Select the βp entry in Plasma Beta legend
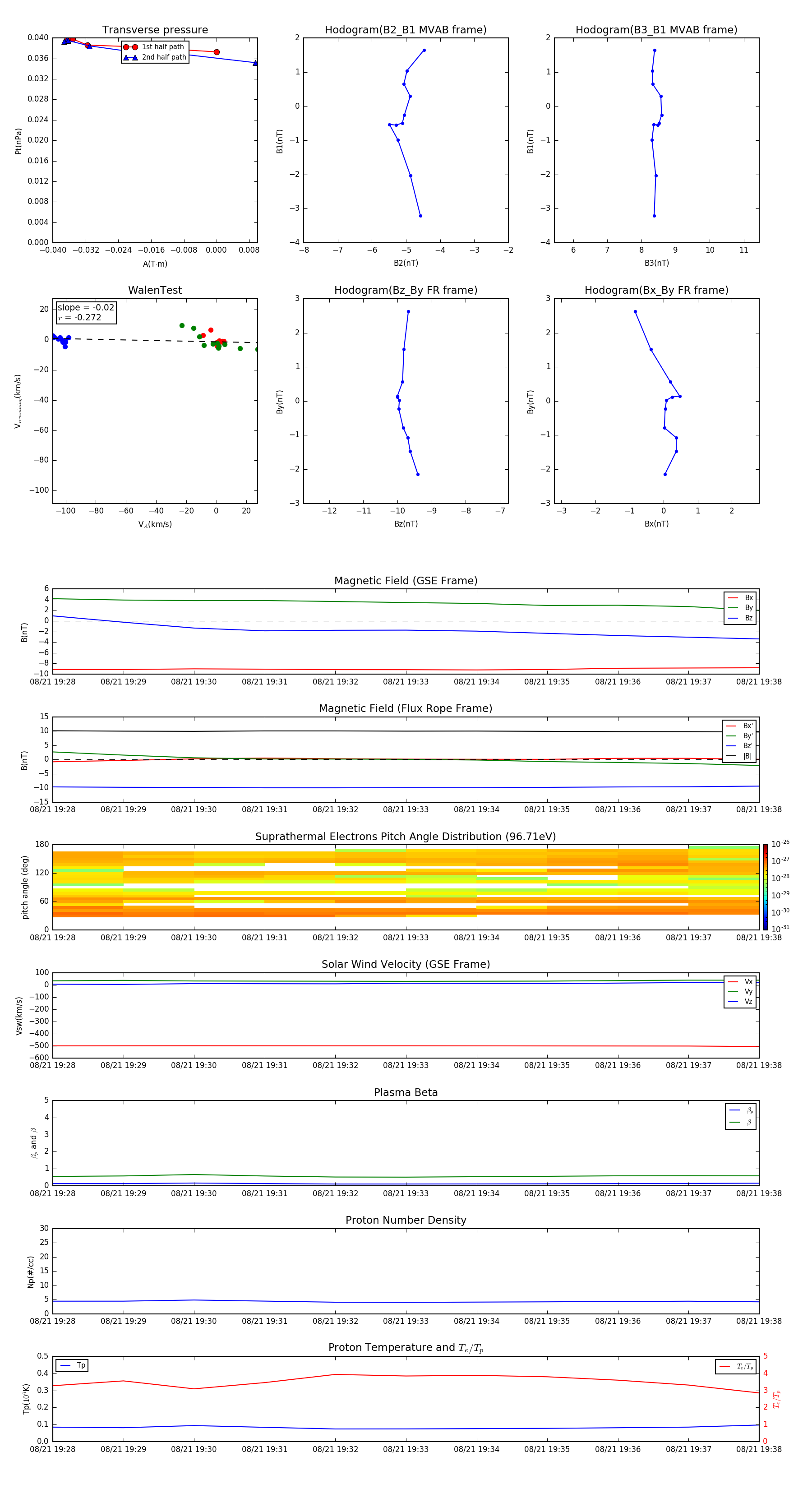Image resolution: width=812 pixels, height=1489 pixels. point(741,1110)
